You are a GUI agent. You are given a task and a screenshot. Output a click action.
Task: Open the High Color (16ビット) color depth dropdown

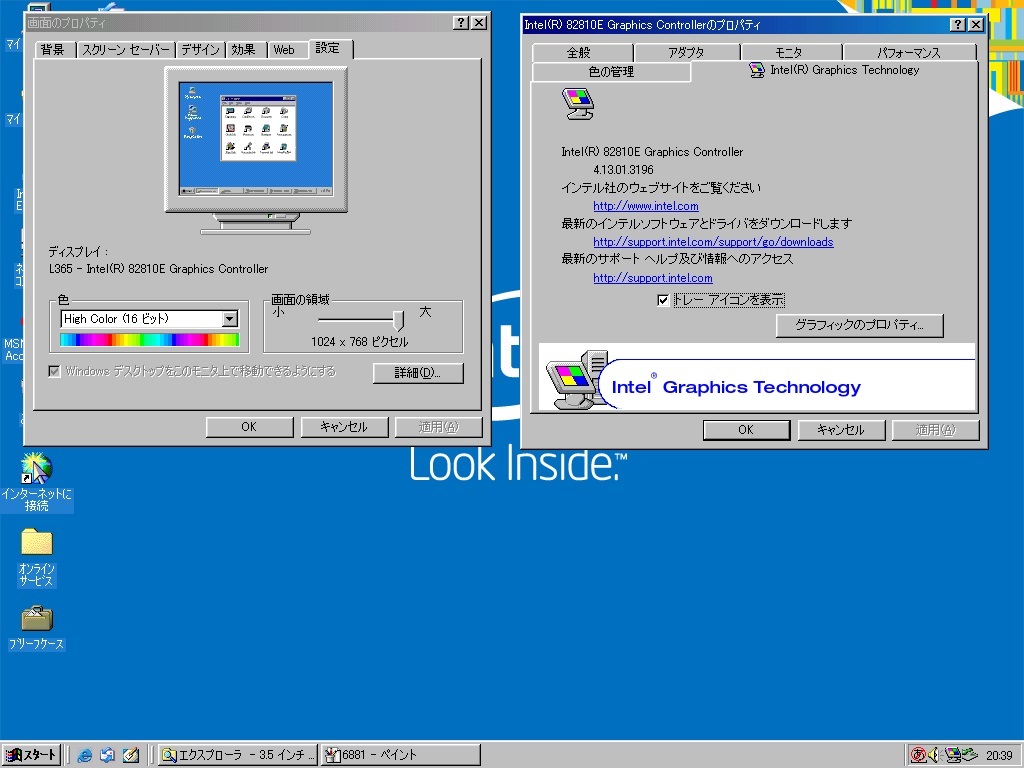pyautogui.click(x=231, y=318)
